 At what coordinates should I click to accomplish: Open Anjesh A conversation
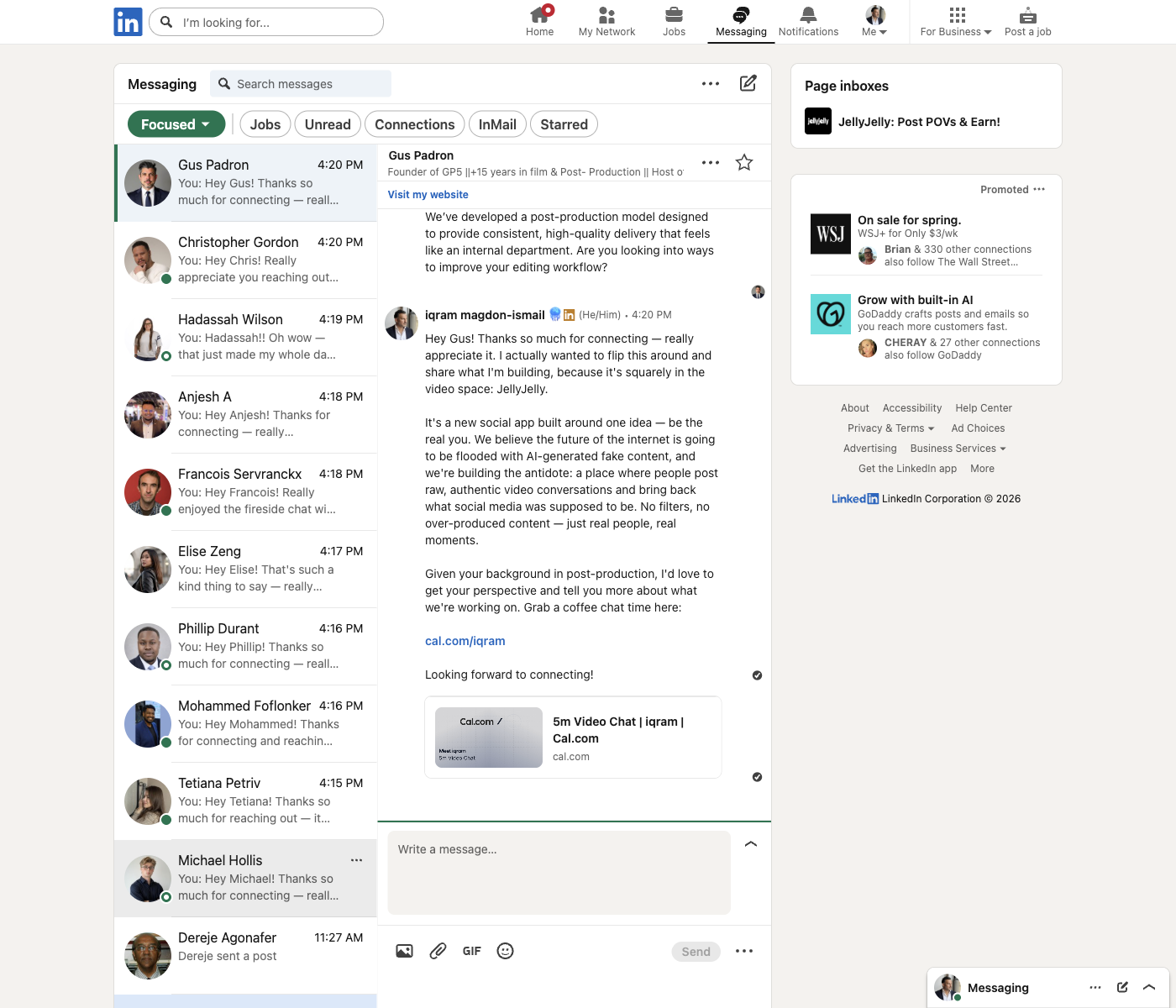tap(245, 414)
